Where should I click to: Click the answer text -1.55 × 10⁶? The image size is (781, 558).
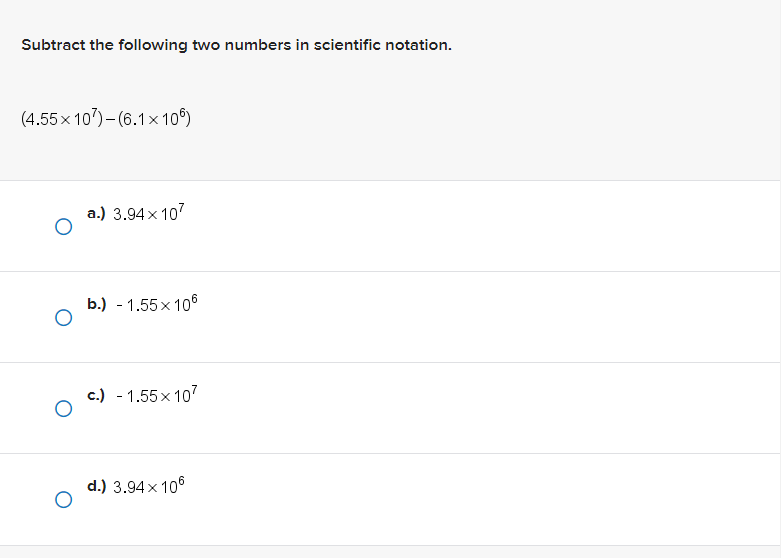tap(151, 305)
